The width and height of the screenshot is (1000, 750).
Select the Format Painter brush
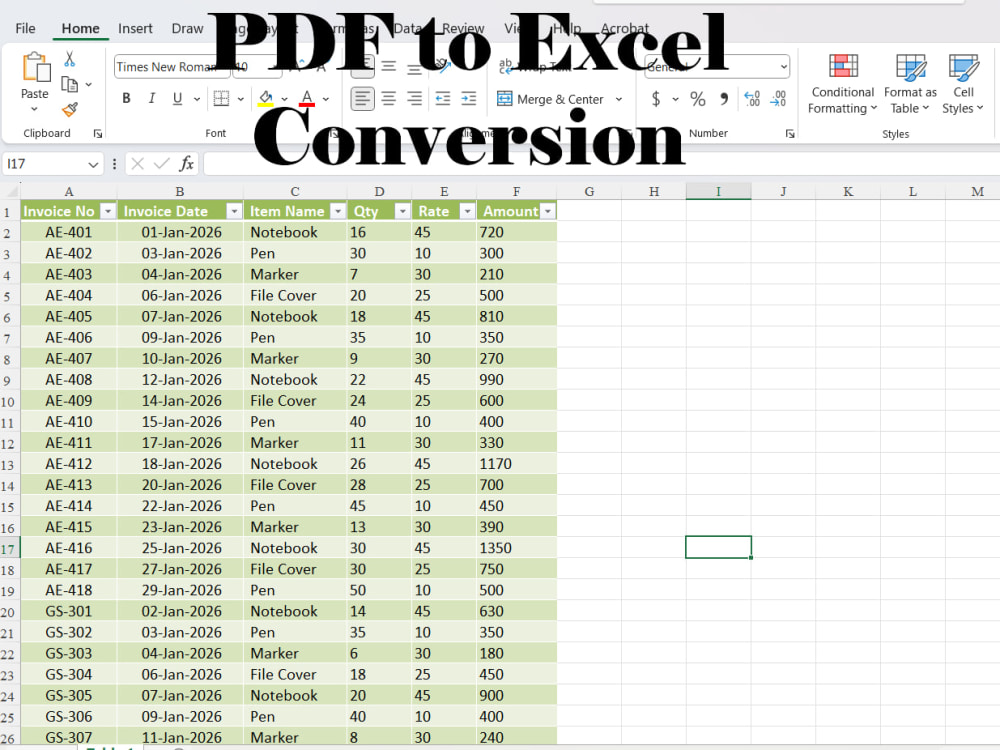pyautogui.click(x=70, y=110)
